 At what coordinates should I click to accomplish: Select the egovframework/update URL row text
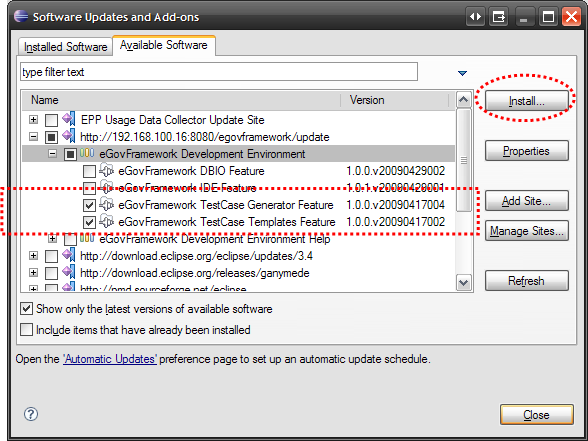pos(205,137)
